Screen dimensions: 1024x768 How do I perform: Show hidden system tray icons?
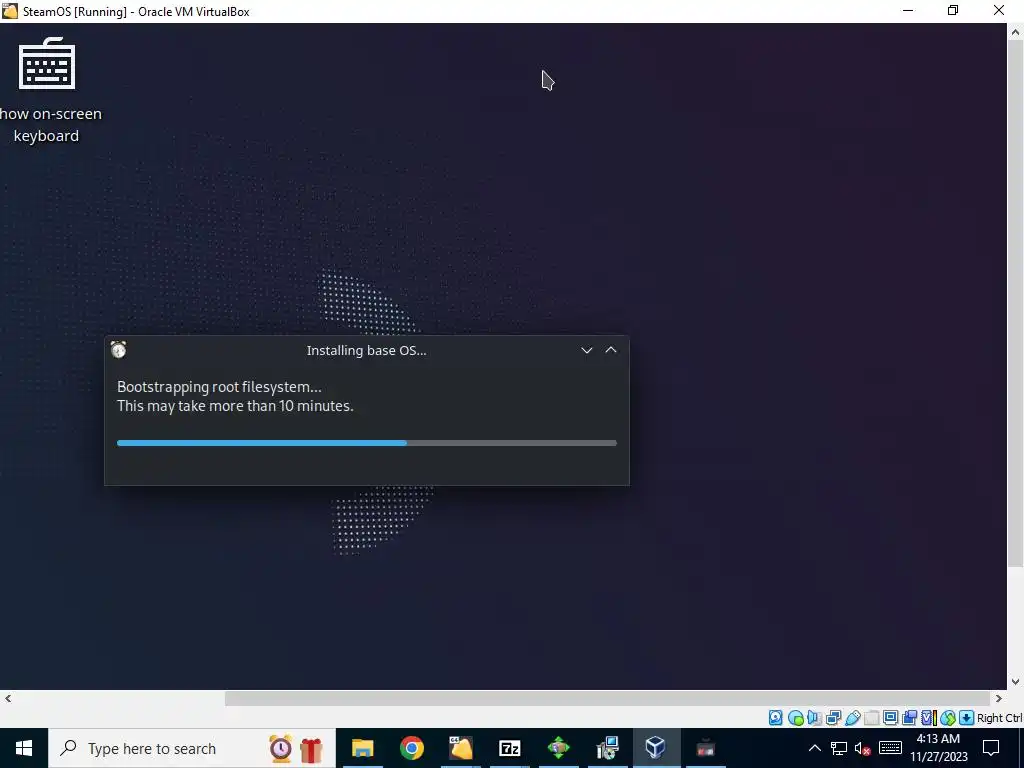pyautogui.click(x=814, y=748)
